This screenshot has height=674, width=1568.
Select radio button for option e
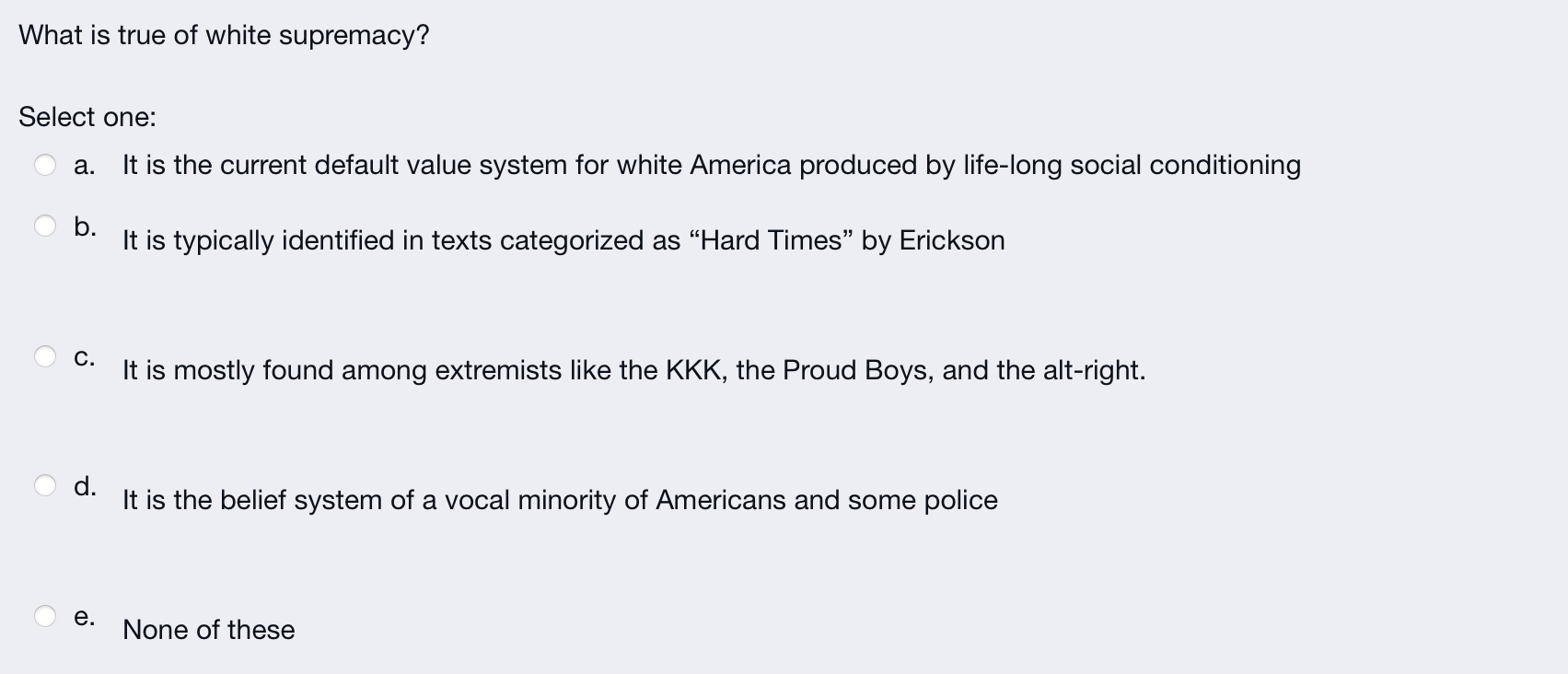click(45, 615)
